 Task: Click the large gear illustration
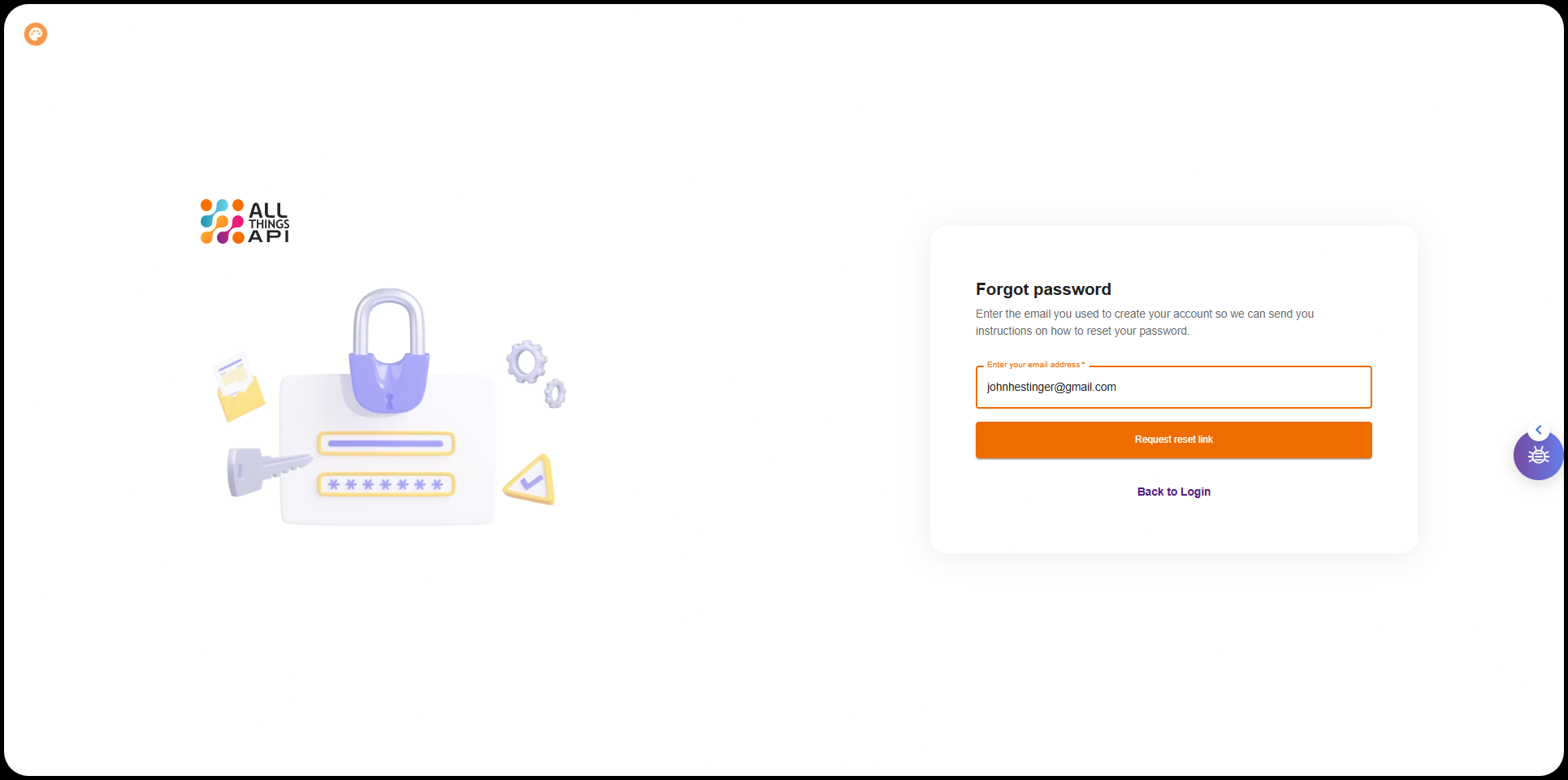coord(526,362)
